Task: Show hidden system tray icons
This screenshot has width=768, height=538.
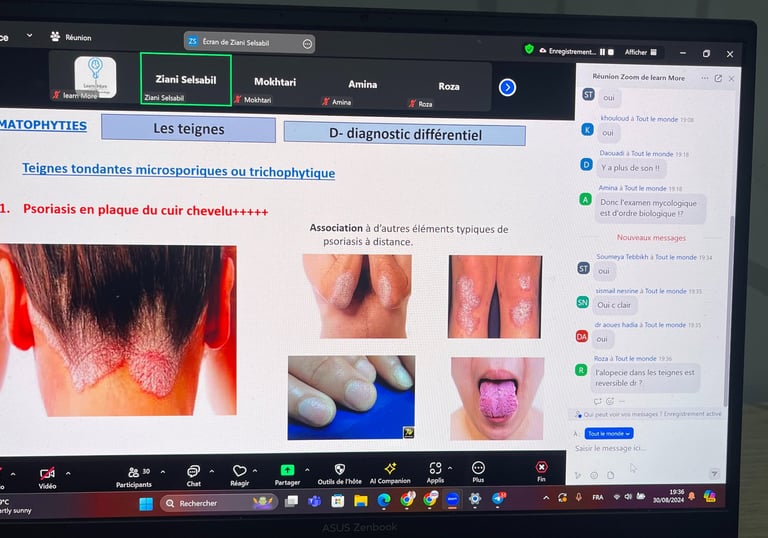Action: pyautogui.click(x=546, y=498)
